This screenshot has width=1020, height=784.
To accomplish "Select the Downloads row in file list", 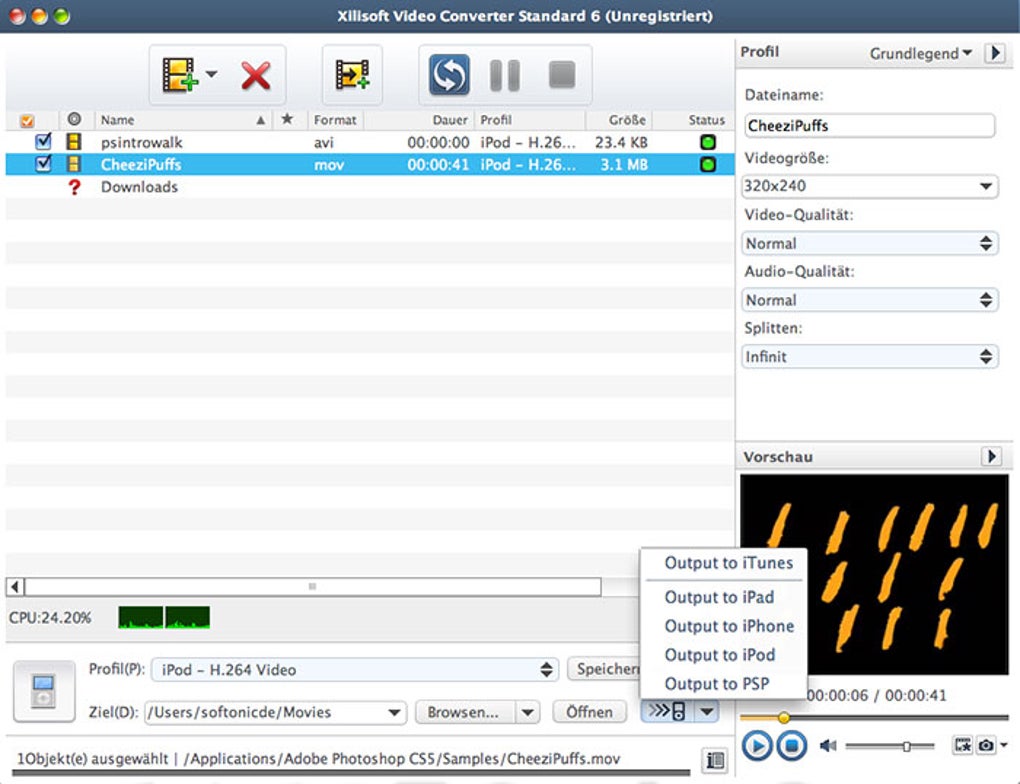I will pyautogui.click(x=369, y=187).
